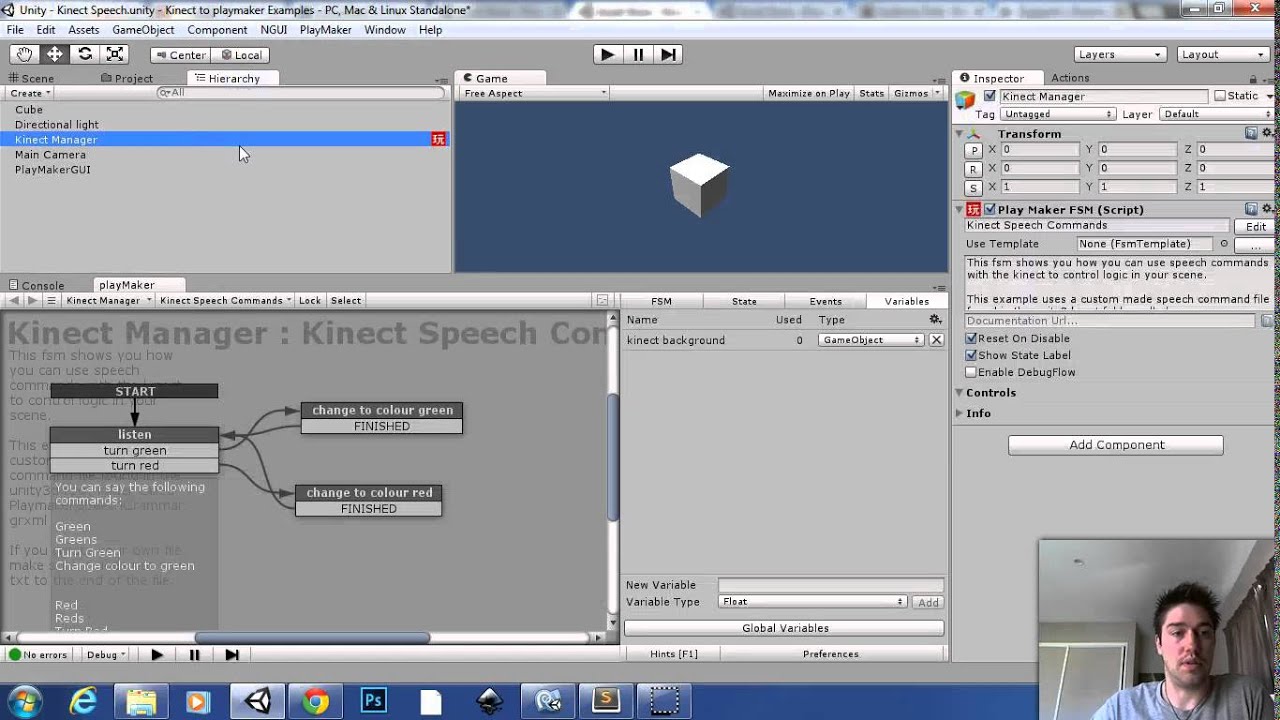Pause the FSM in PlayMaker bottom bar

tap(194, 655)
